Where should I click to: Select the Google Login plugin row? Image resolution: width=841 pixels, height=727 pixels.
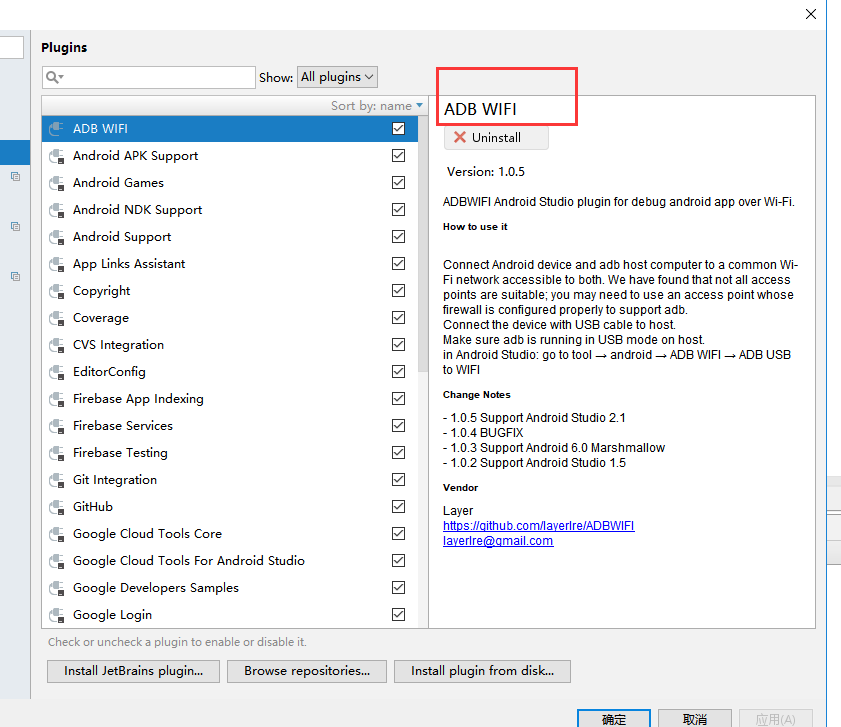click(230, 615)
